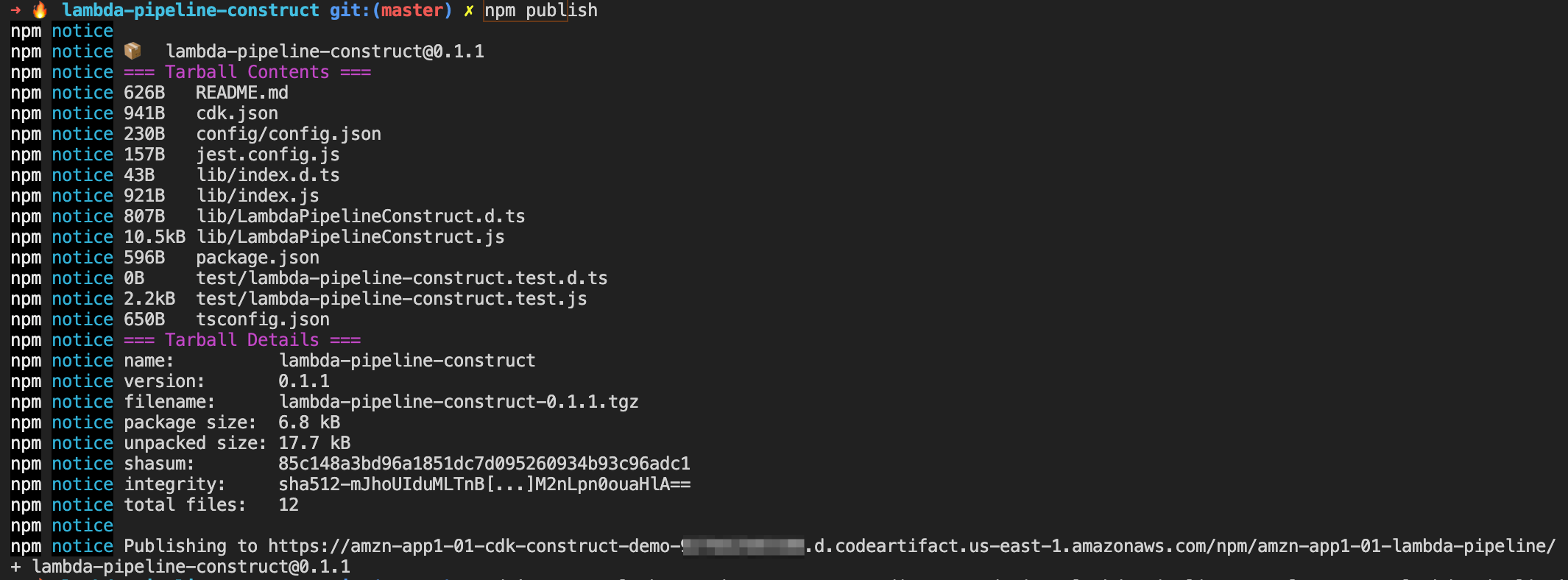Click the cdk.json file entry
1568x580 pixels.
click(x=237, y=113)
